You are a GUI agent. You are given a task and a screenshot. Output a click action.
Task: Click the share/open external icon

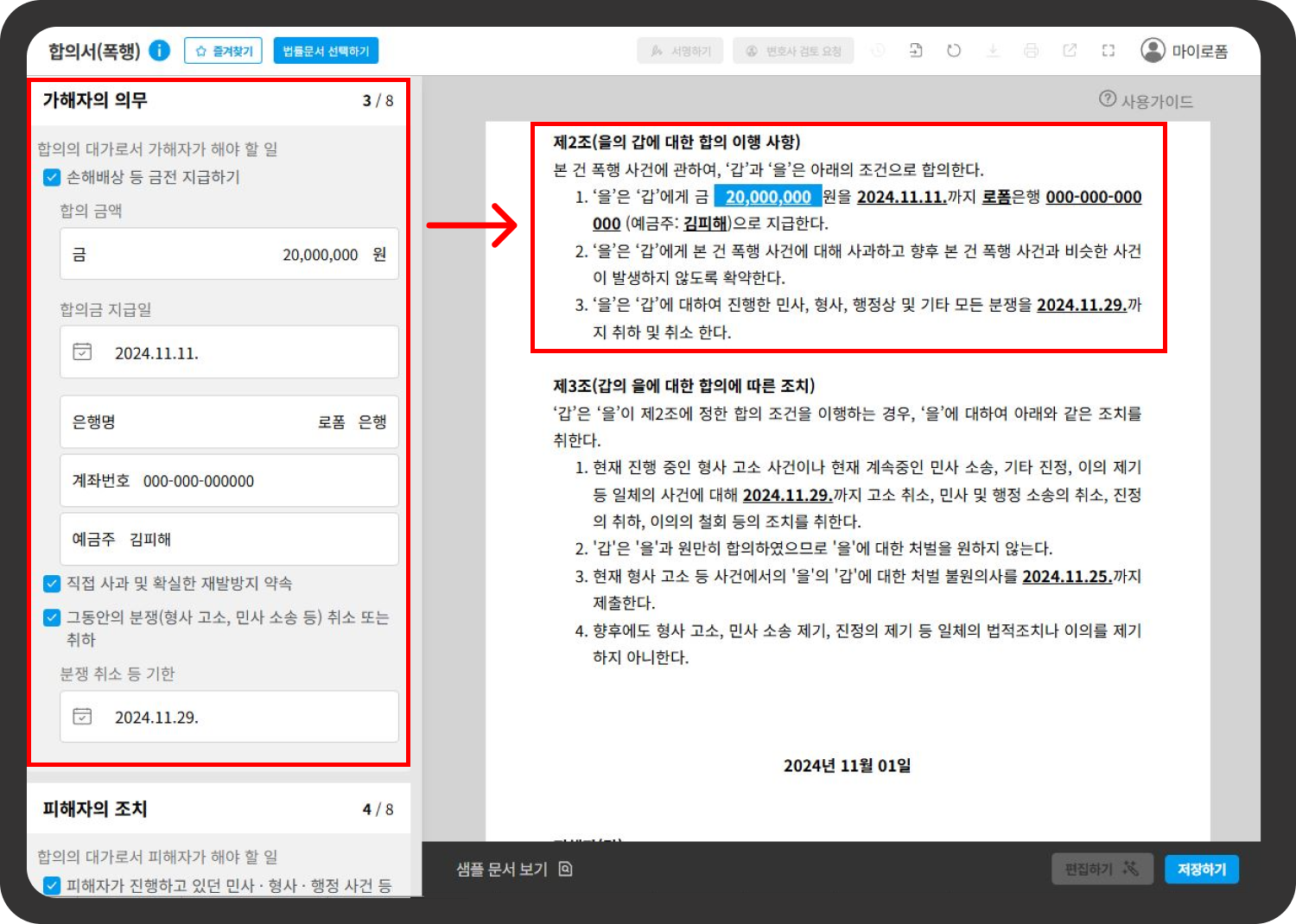(x=1070, y=51)
